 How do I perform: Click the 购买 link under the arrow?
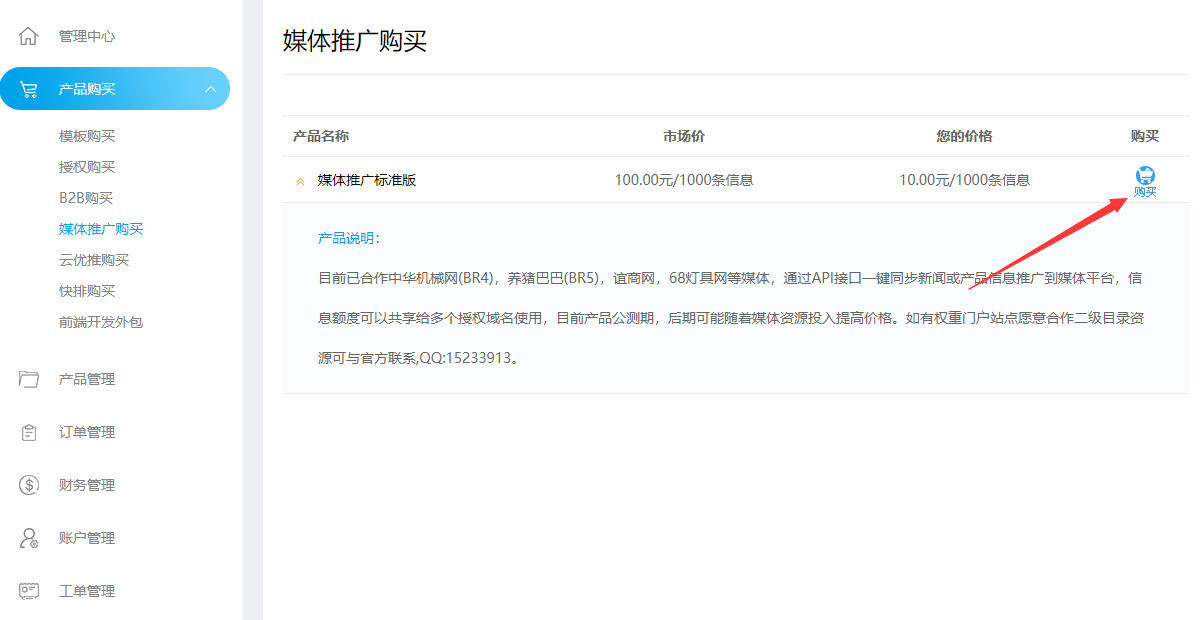tap(1144, 190)
